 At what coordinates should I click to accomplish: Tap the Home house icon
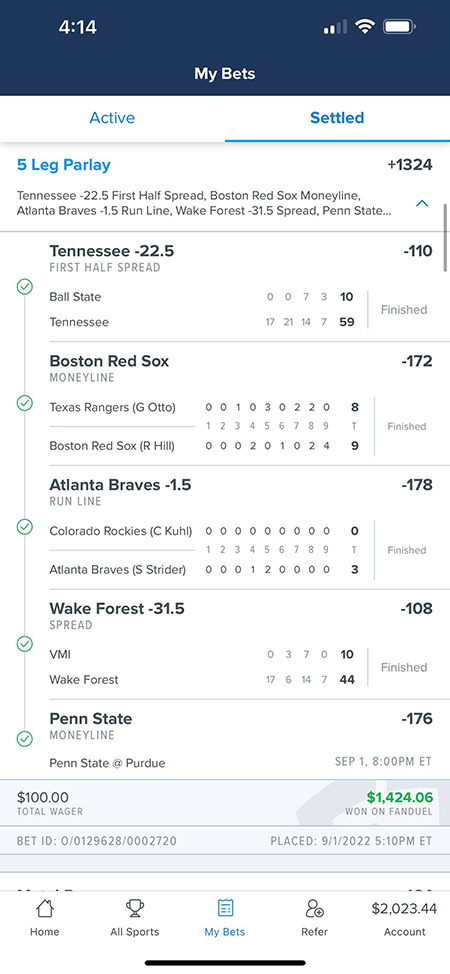tap(45, 909)
